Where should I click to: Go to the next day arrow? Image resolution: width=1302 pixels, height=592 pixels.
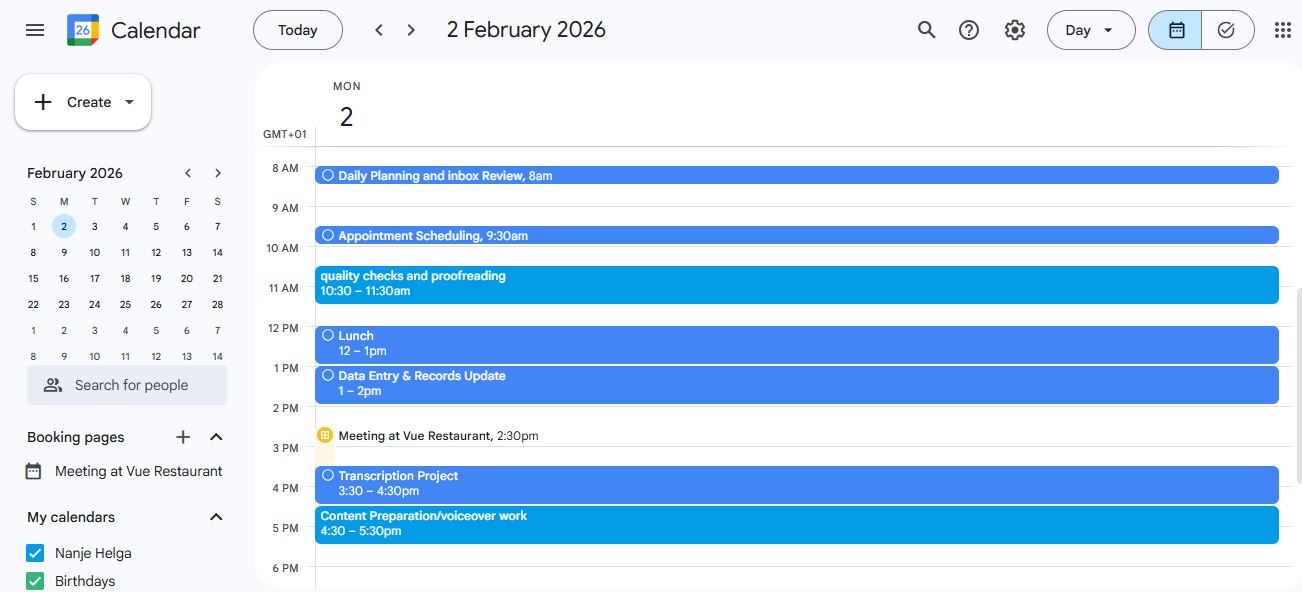pyautogui.click(x=411, y=30)
